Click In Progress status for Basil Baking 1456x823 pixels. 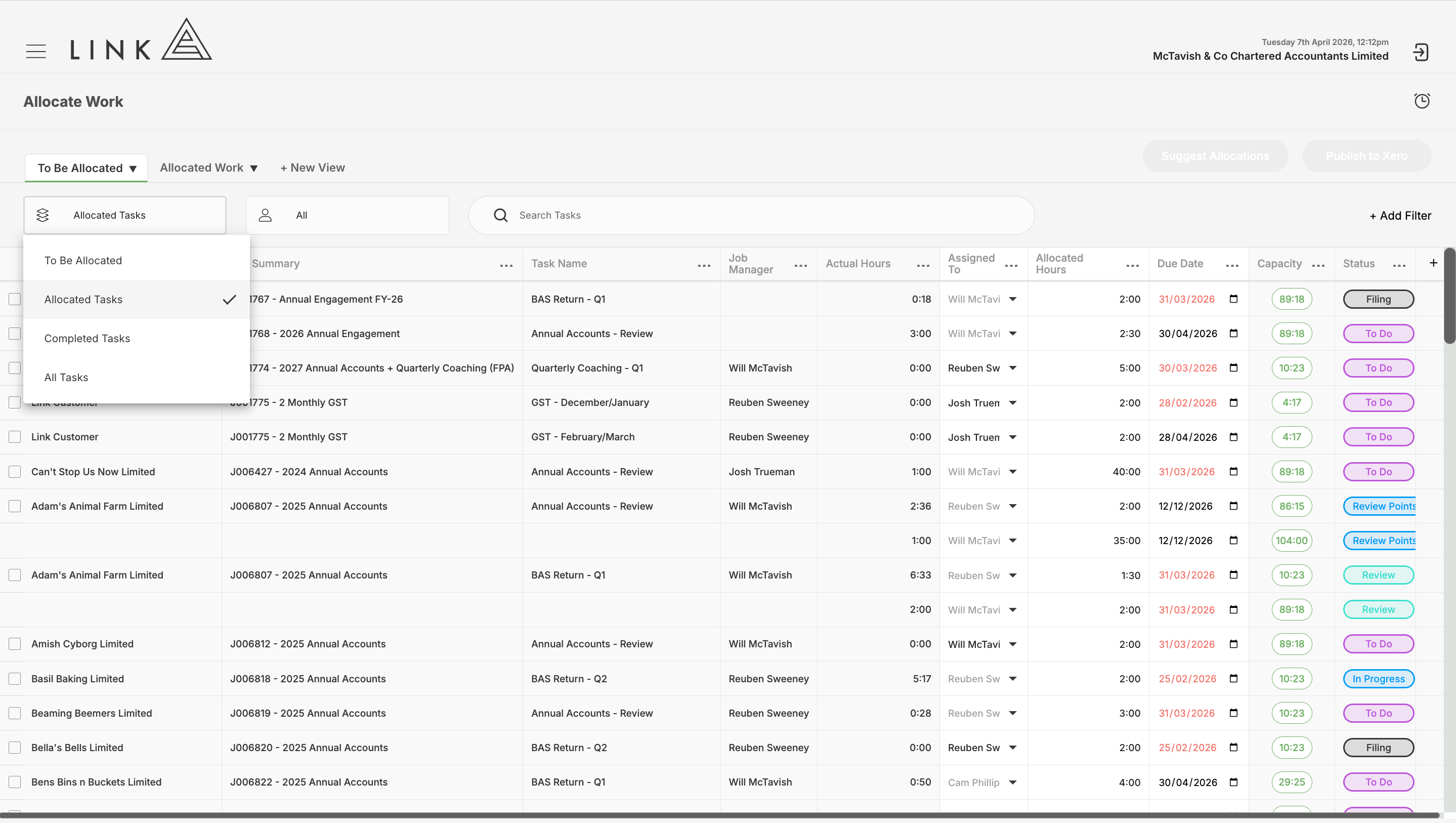coord(1378,679)
